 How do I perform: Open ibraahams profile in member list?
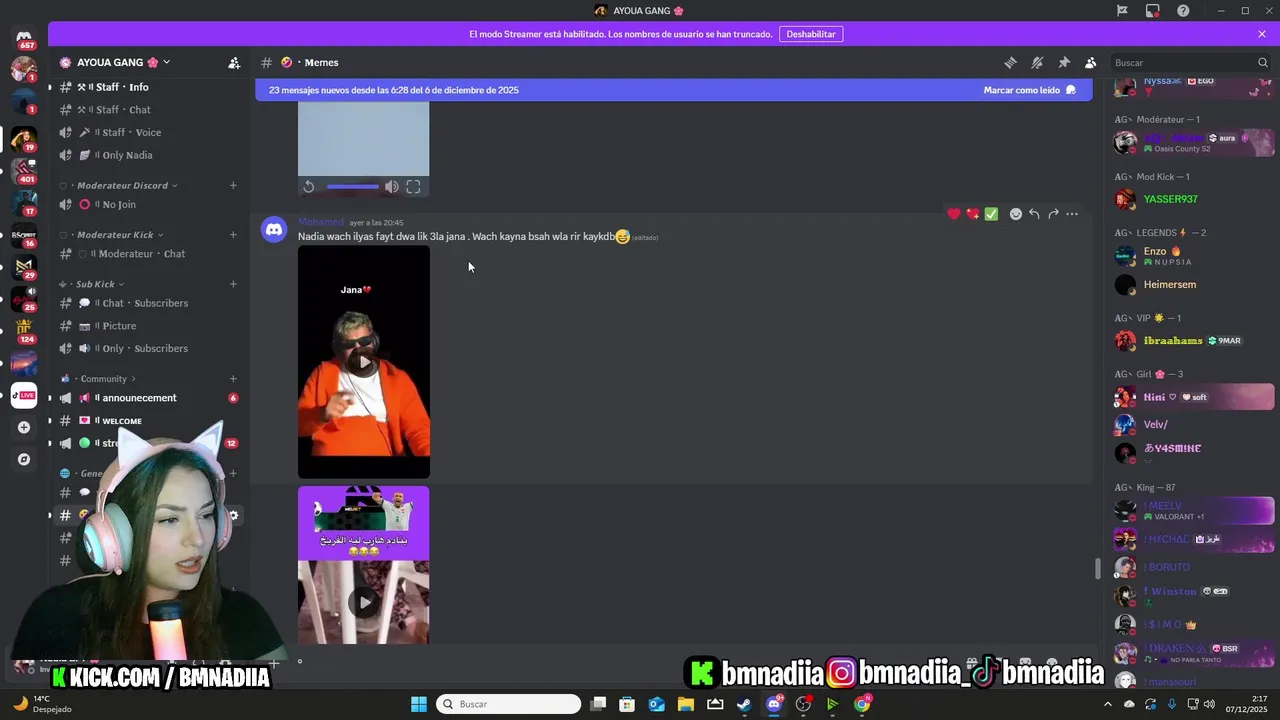[1193, 341]
